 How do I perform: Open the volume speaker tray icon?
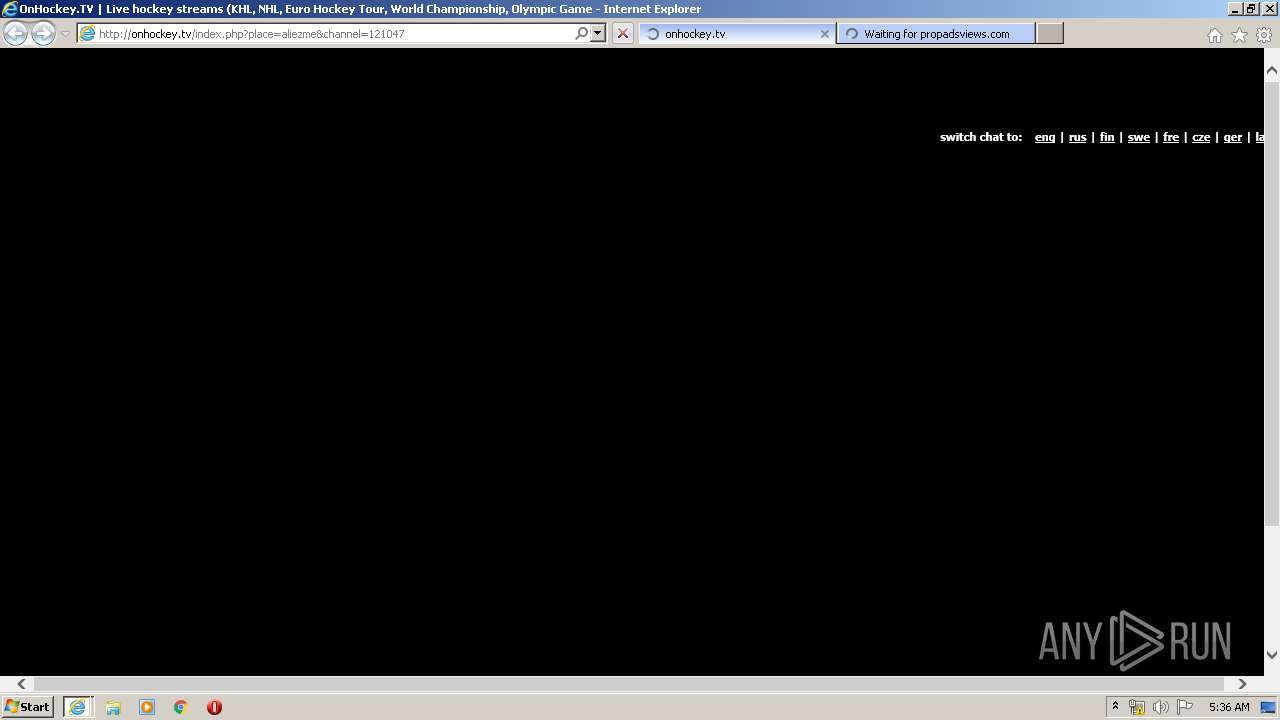(1160, 707)
